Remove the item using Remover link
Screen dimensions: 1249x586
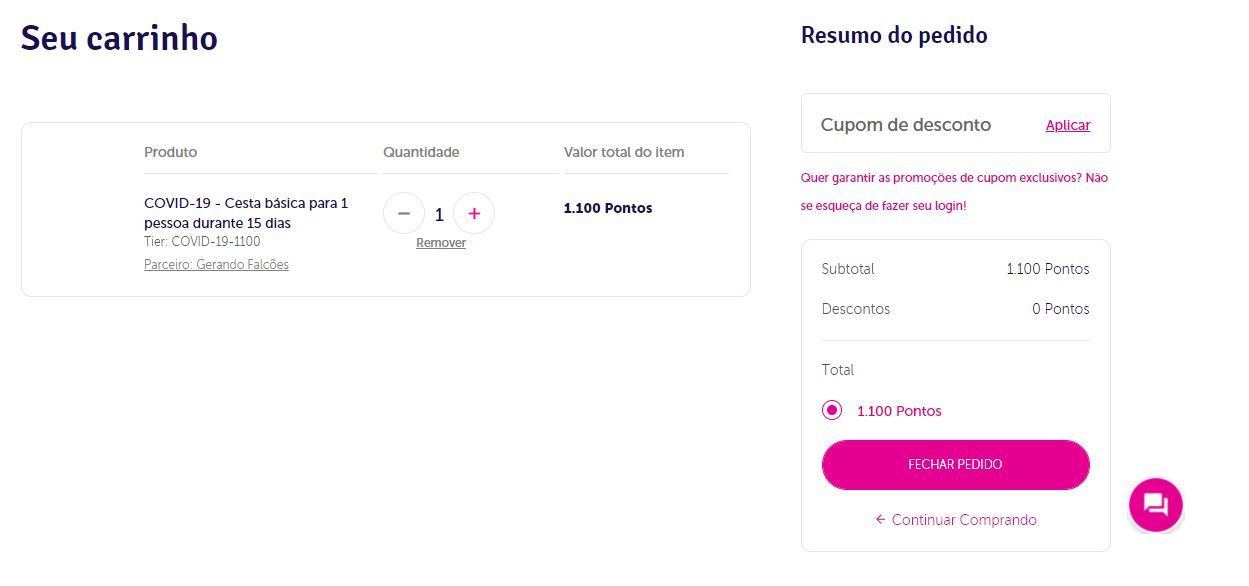pyautogui.click(x=441, y=243)
